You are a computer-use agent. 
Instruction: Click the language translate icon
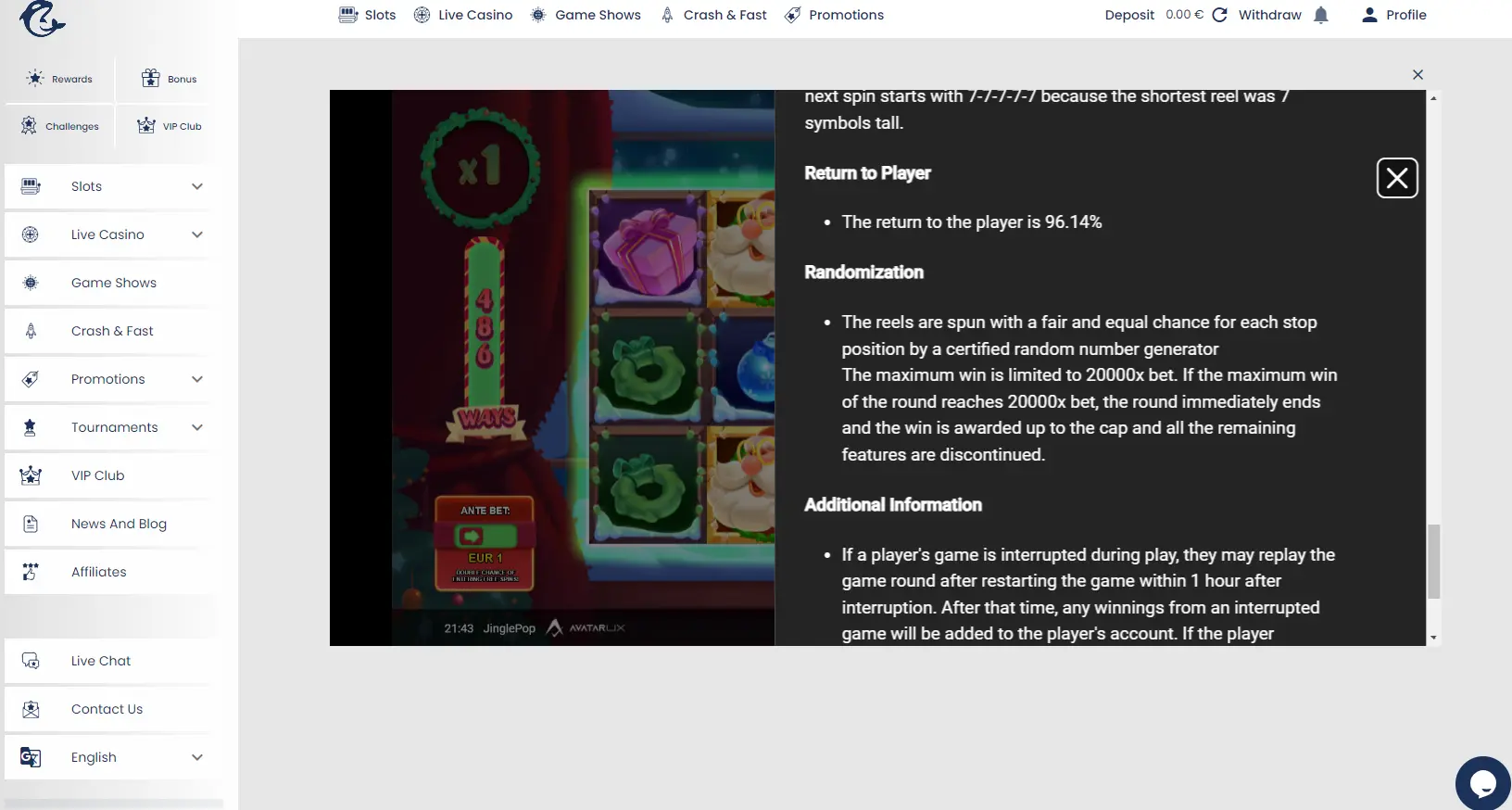(x=31, y=757)
